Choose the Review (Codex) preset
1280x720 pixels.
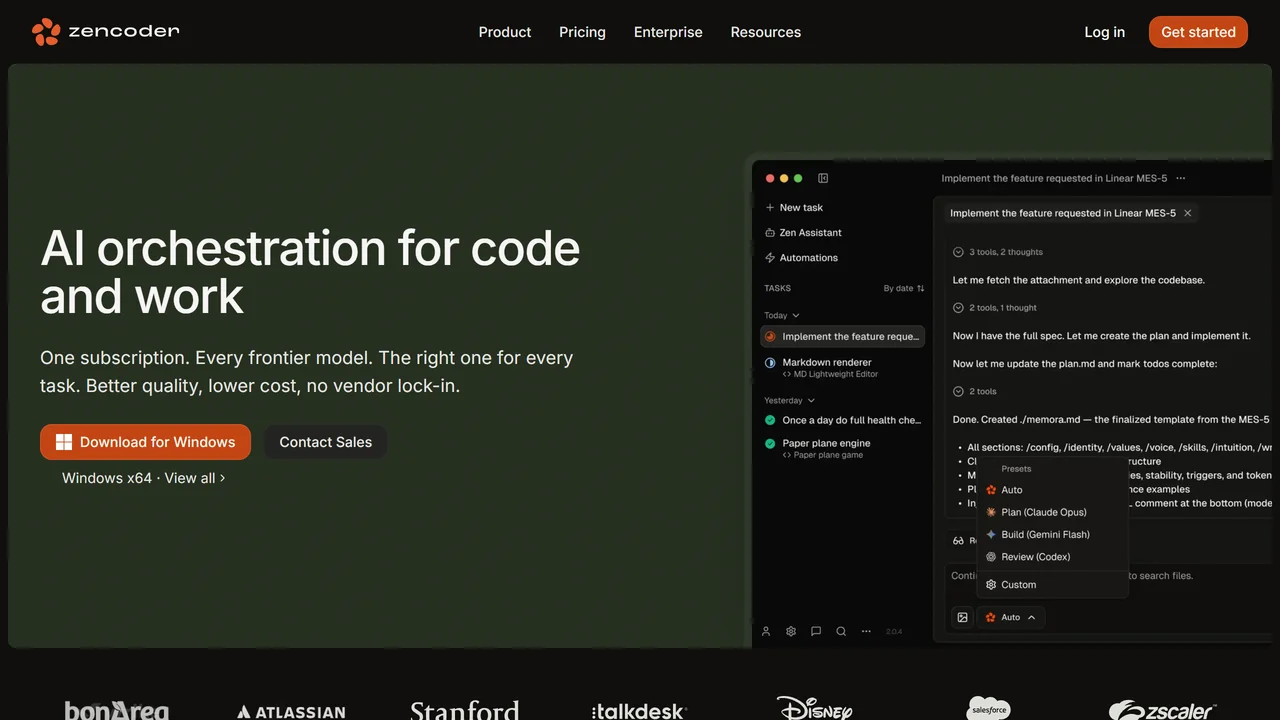tap(1052, 557)
